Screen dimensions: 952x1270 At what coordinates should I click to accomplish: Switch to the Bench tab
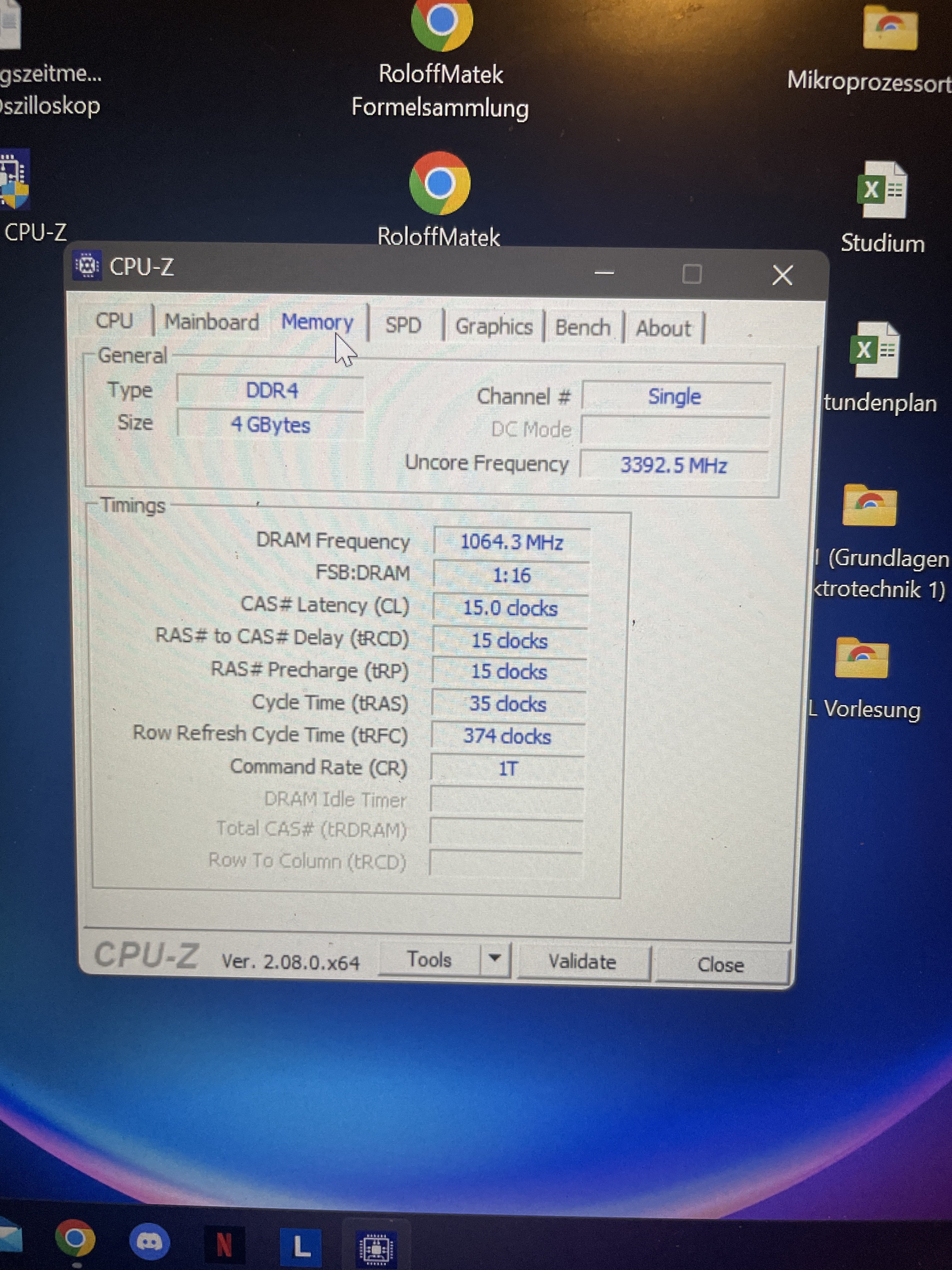[582, 328]
